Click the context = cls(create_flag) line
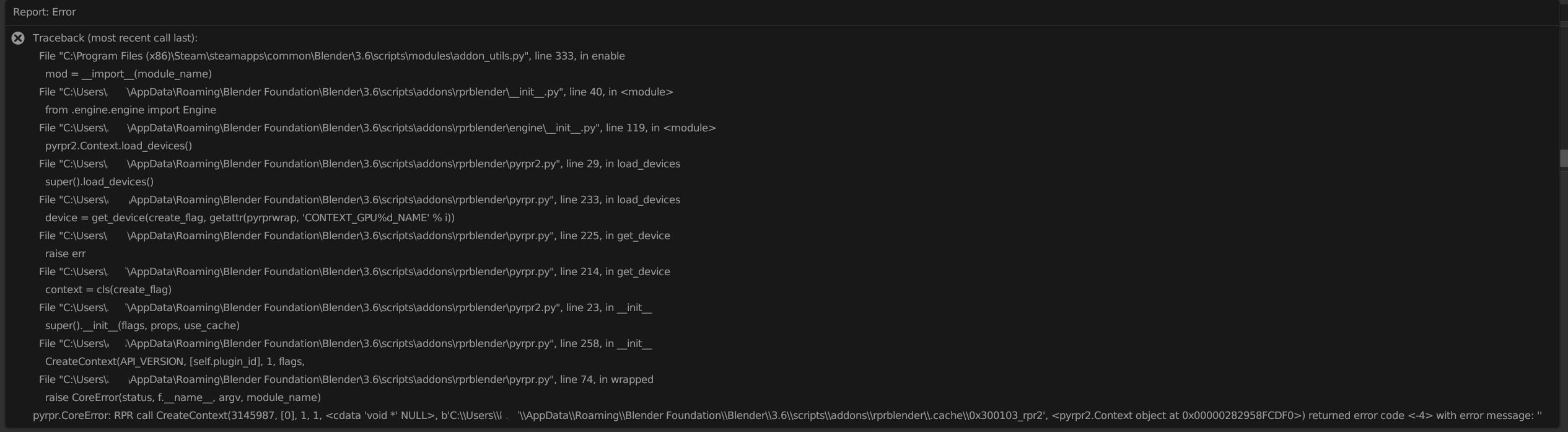The image size is (1568, 432). 108,289
